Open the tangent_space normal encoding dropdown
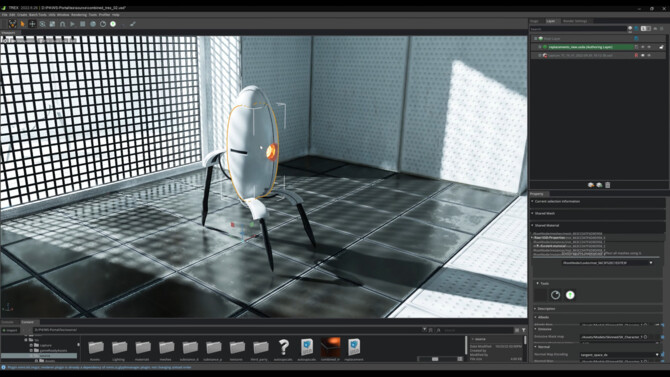Viewport: 670px width, 377px height. [x=620, y=355]
